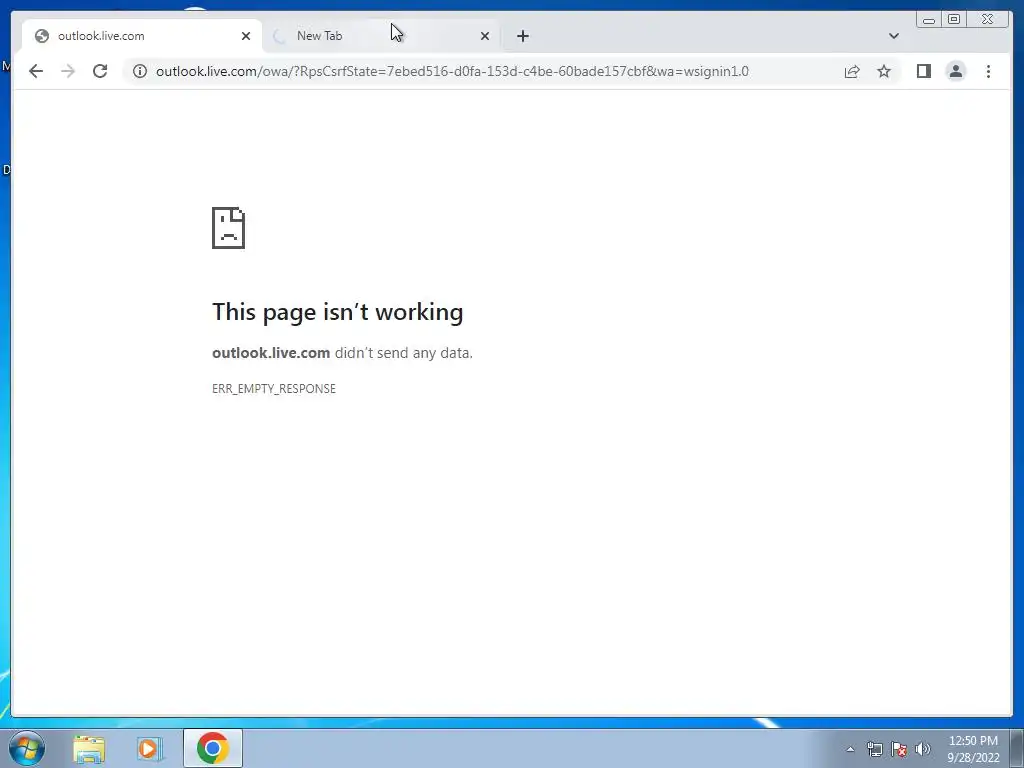Open Chrome's three-dot menu
Screen dimensions: 1024x768
click(988, 71)
